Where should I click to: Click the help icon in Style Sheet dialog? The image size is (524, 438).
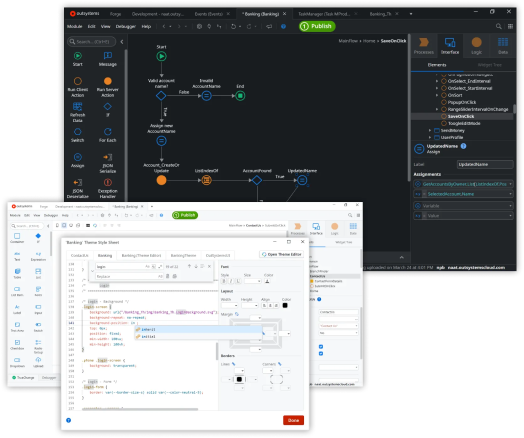pyautogui.click(x=69, y=420)
